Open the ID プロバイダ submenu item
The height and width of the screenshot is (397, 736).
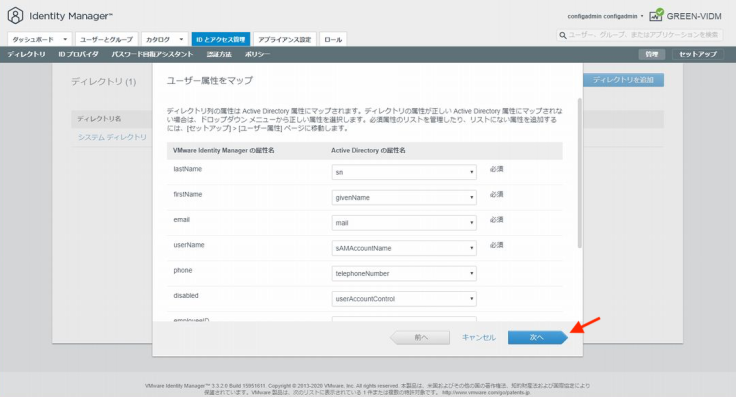(x=78, y=54)
